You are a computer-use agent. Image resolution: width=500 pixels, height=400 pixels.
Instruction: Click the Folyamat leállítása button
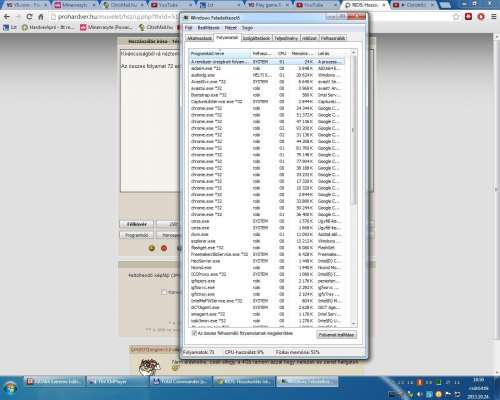(x=336, y=335)
